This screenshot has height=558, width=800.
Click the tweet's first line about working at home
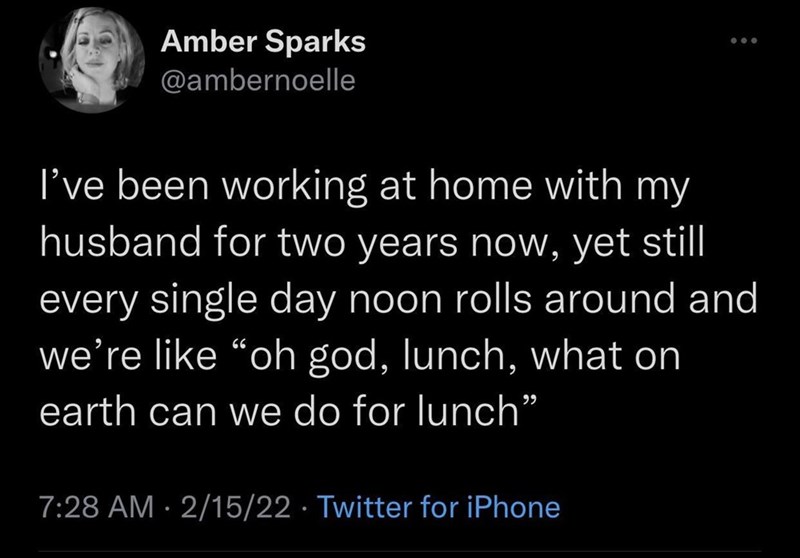click(358, 186)
